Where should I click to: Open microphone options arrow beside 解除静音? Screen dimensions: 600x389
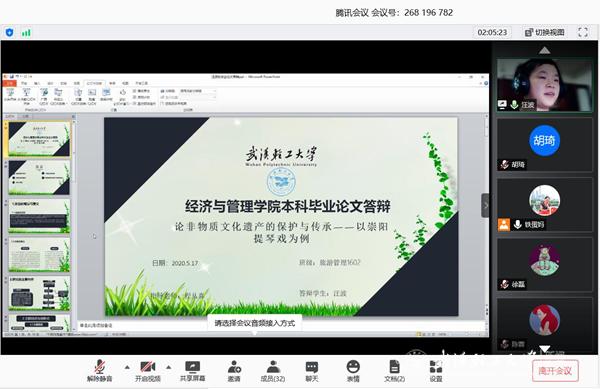[x=127, y=367]
